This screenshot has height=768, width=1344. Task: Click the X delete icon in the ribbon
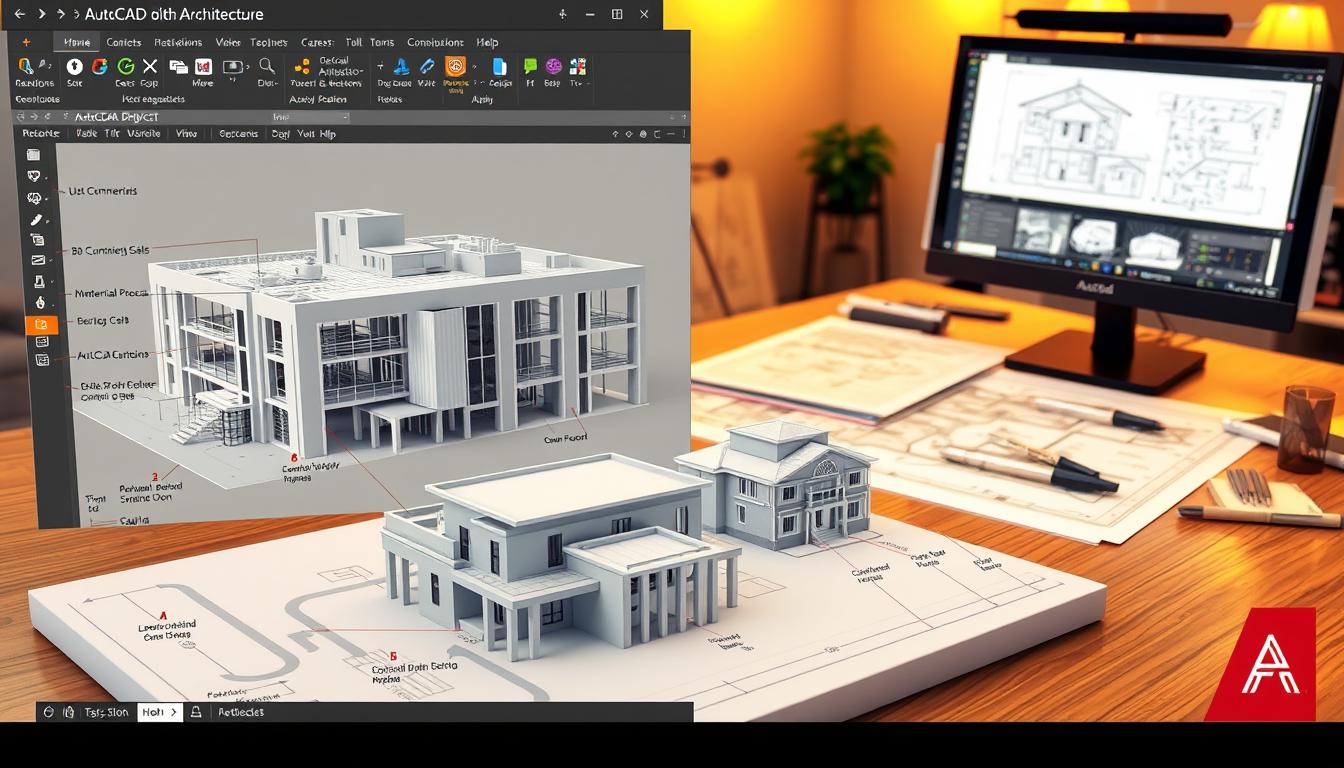(x=149, y=67)
